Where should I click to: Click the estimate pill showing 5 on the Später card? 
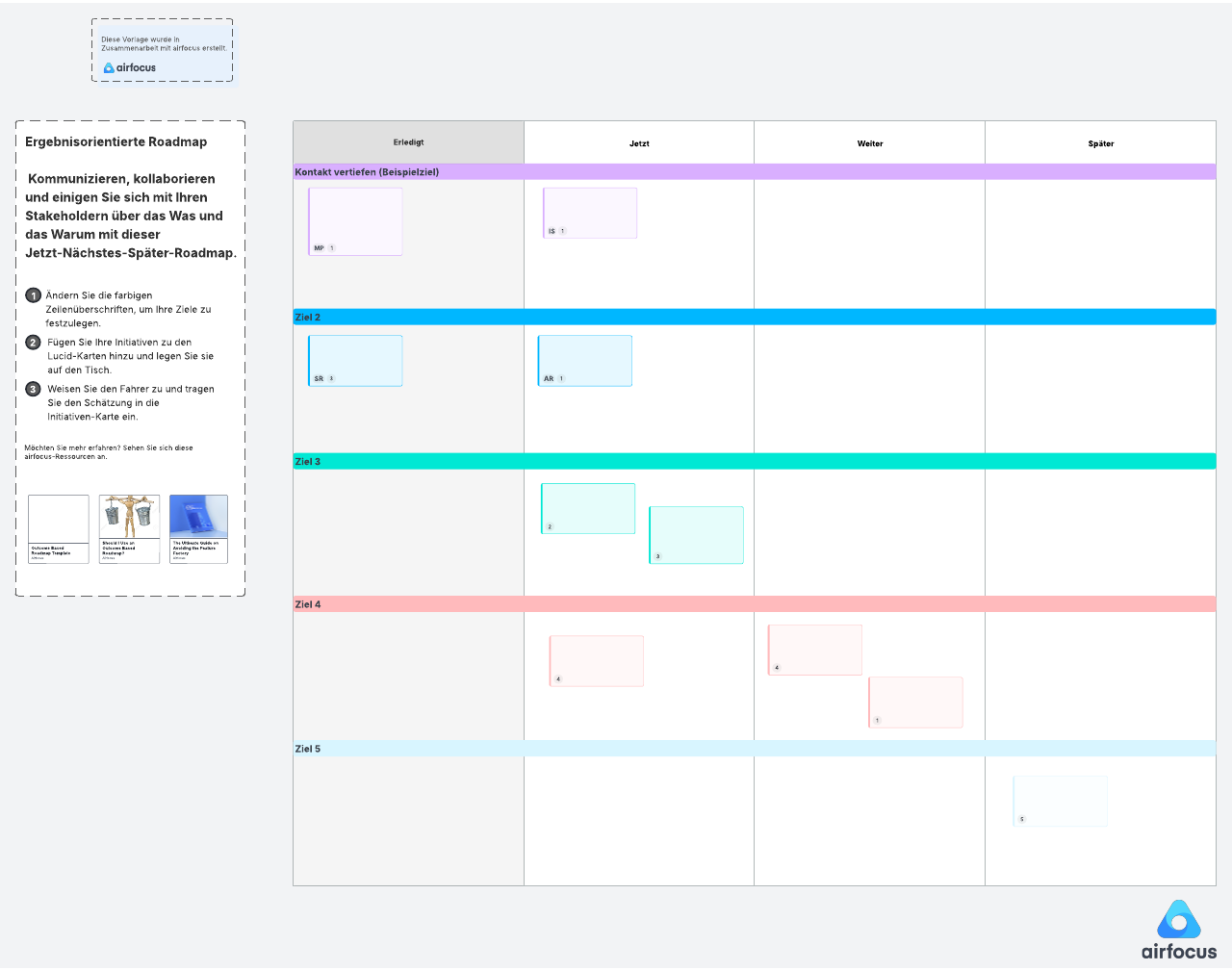tap(1020, 819)
